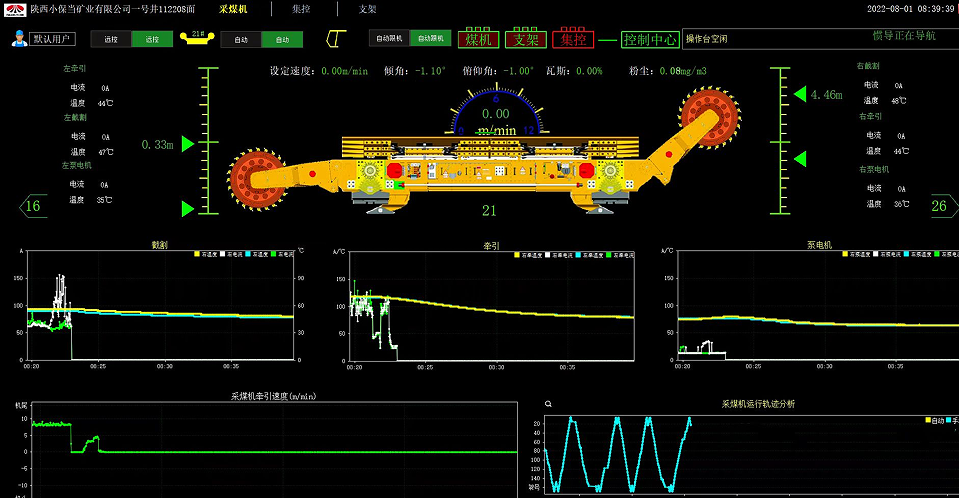Click the 4.46m right drum height value
The height and width of the screenshot is (498, 959).
(x=826, y=95)
